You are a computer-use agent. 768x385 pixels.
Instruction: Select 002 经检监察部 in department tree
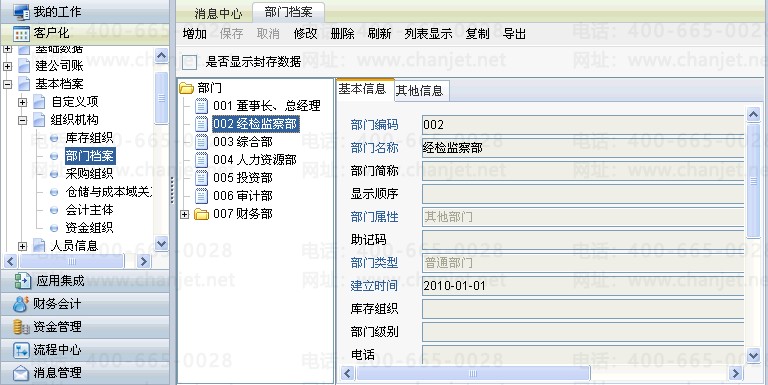pyautogui.click(x=255, y=124)
